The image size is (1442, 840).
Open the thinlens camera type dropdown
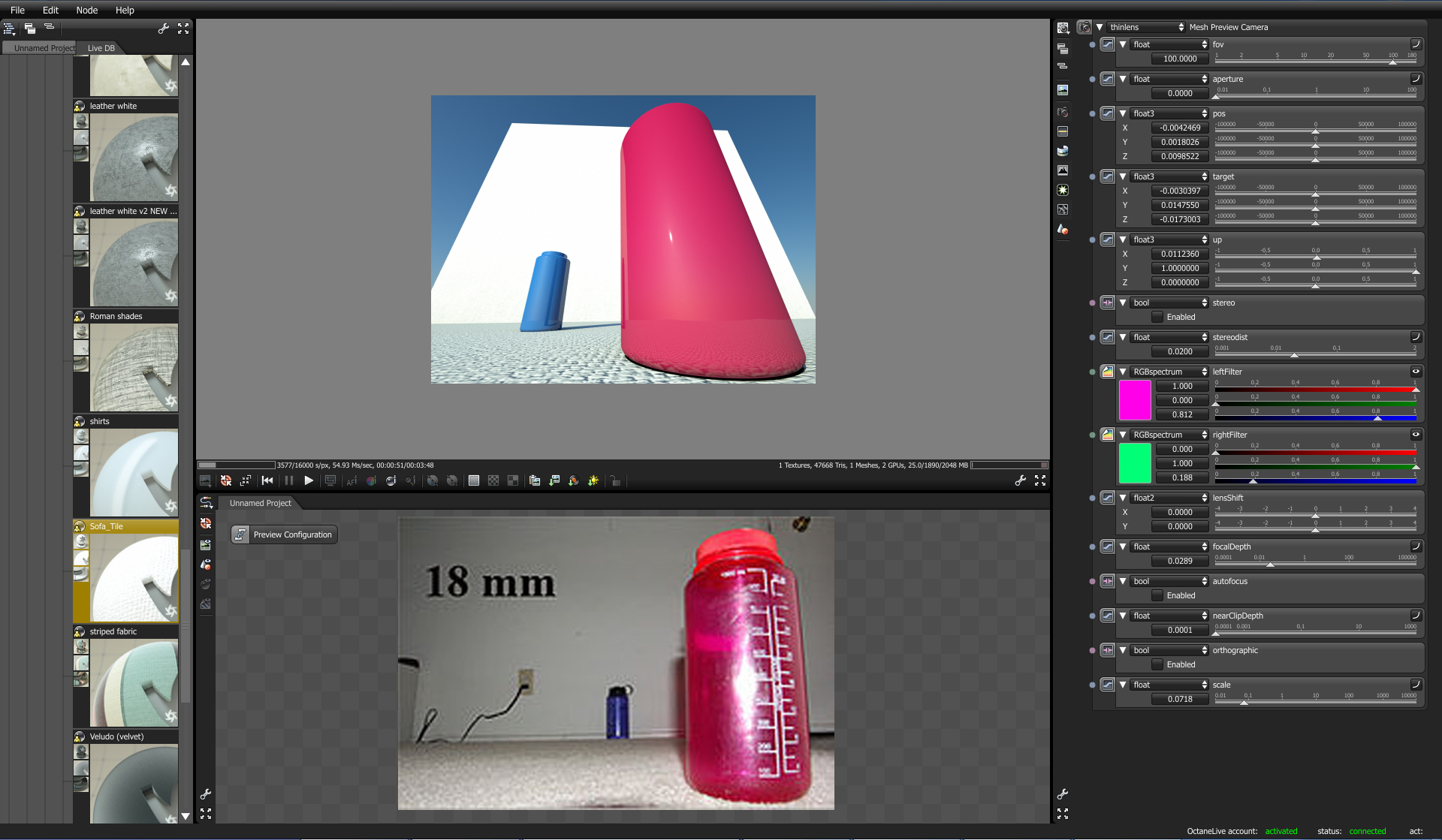[1146, 27]
